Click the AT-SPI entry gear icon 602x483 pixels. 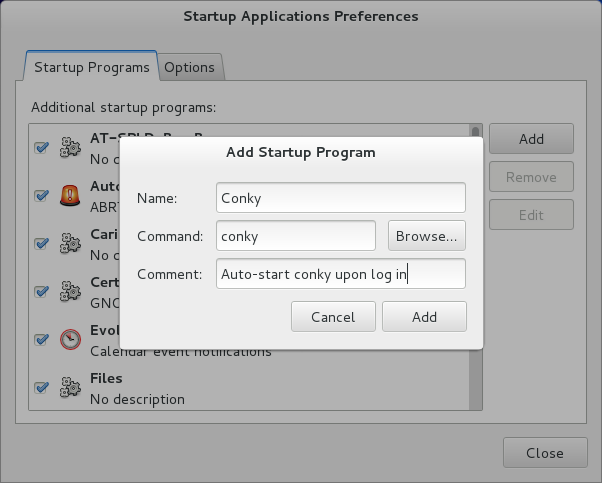pos(70,147)
